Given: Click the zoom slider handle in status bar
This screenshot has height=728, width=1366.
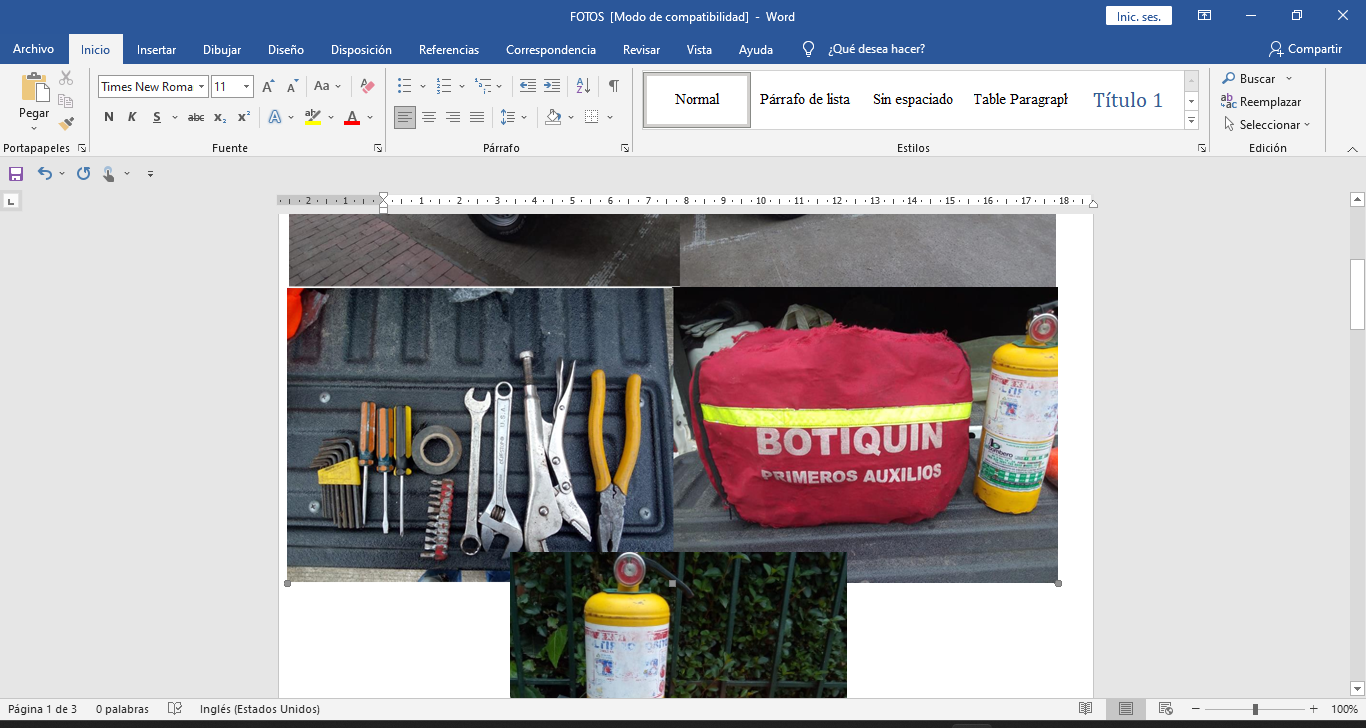Looking at the screenshot, I should click(1255, 709).
